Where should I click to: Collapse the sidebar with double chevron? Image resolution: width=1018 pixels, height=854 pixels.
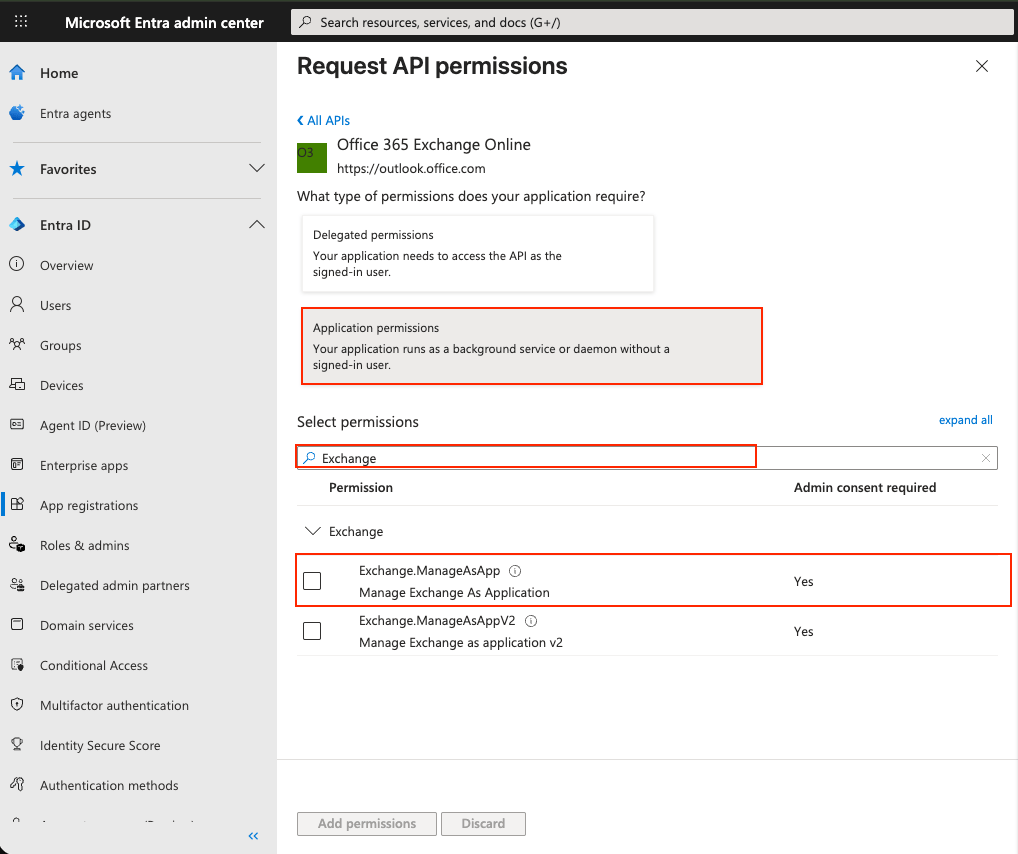253,836
